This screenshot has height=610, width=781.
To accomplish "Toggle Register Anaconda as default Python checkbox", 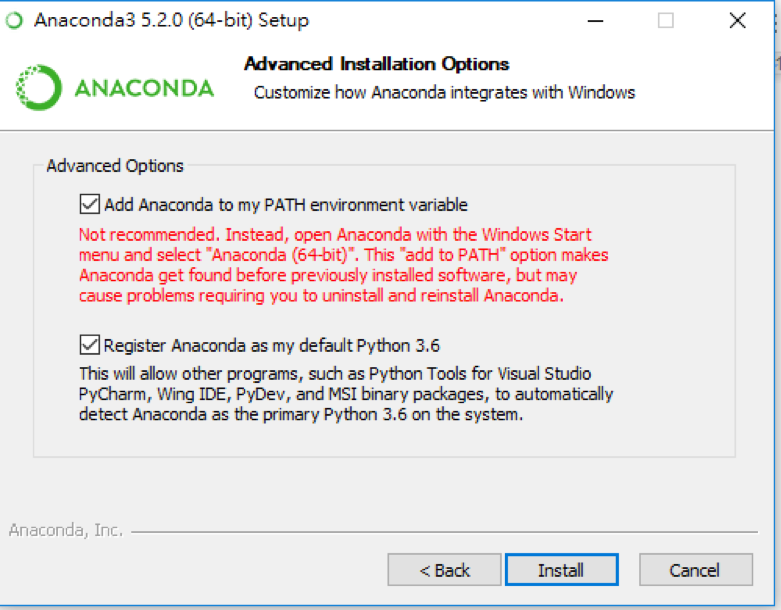I will (x=90, y=345).
